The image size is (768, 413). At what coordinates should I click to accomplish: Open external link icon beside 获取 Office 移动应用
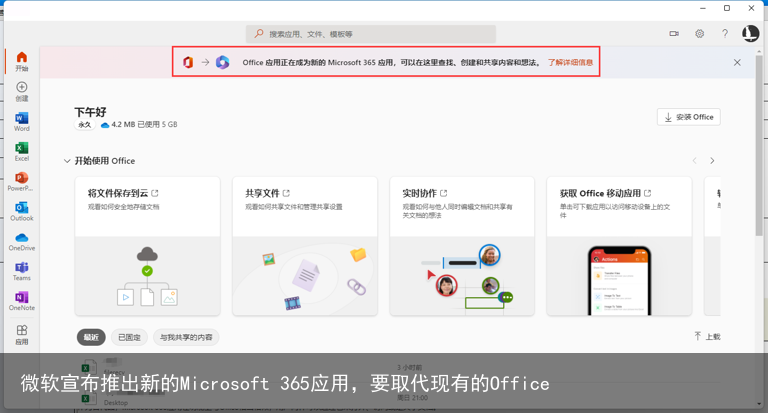point(648,193)
